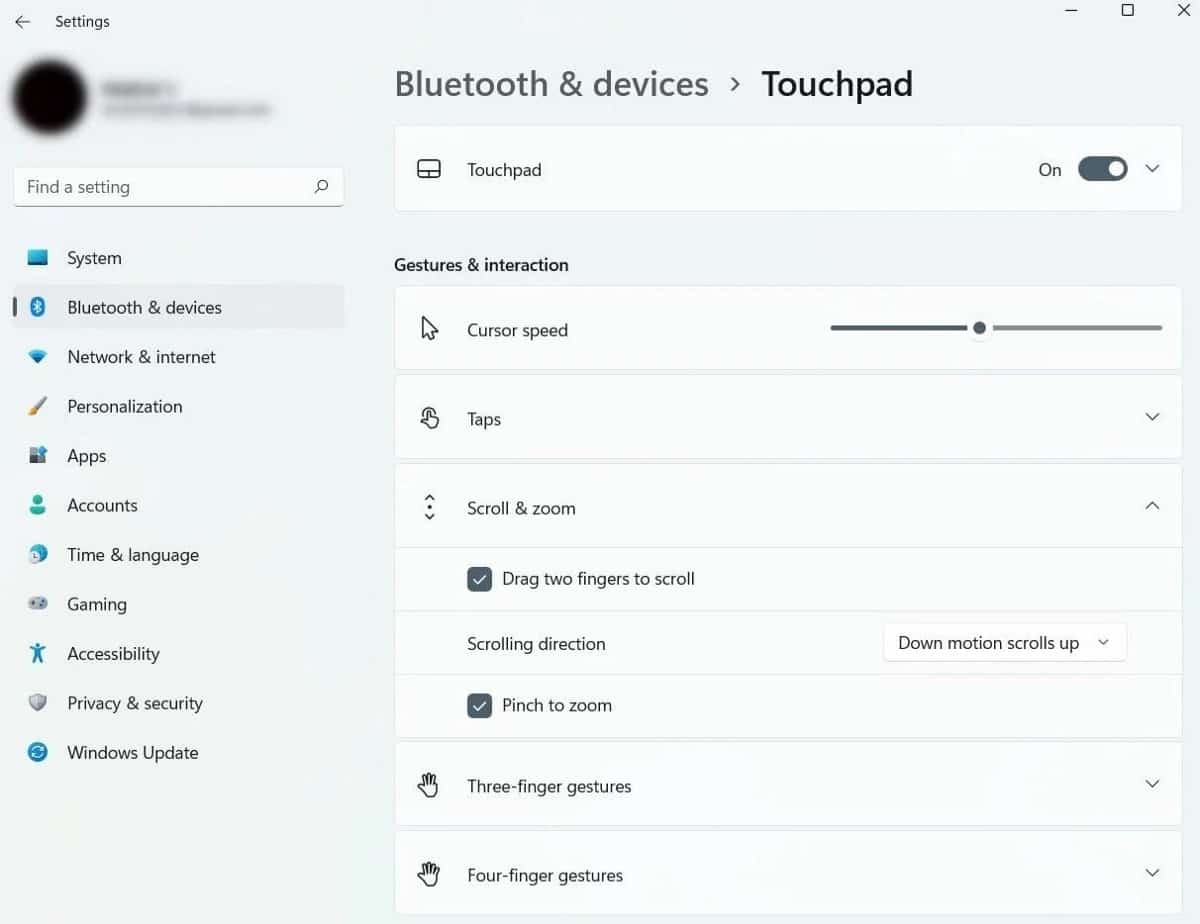Click Bluetooth & devices in the breadcrumb
The image size is (1200, 924).
(550, 84)
